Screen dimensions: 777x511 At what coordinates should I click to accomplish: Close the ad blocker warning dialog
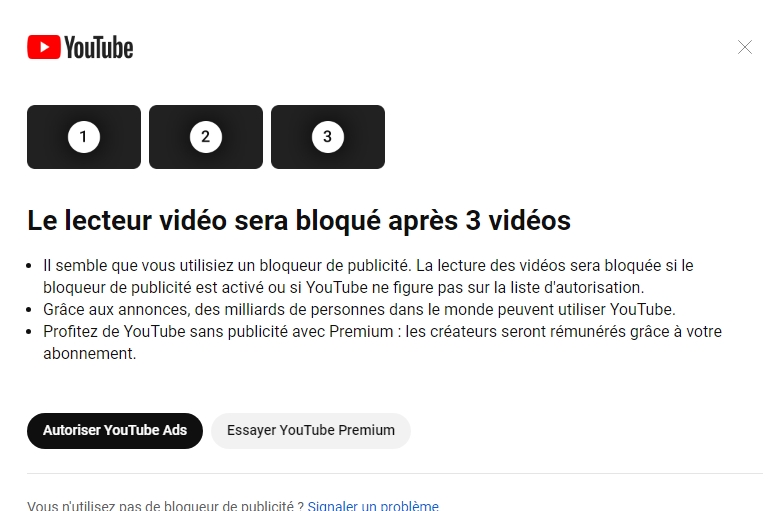click(x=745, y=48)
